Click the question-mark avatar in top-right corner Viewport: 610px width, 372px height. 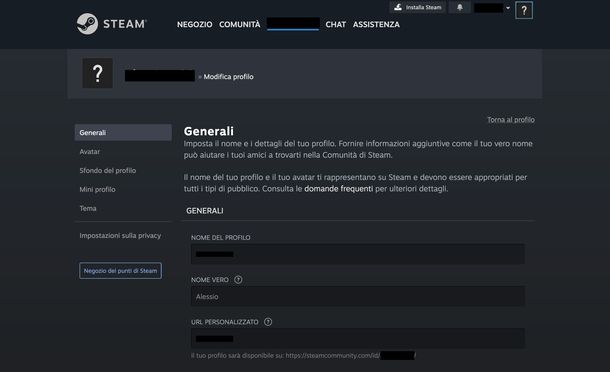[524, 10]
